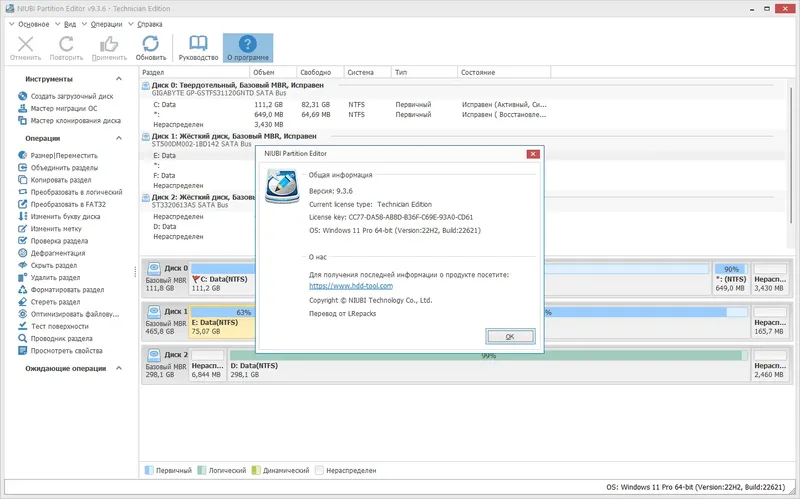Close the NIUBI Partition Editor about dialog
This screenshot has height=499, width=800.
[x=533, y=154]
